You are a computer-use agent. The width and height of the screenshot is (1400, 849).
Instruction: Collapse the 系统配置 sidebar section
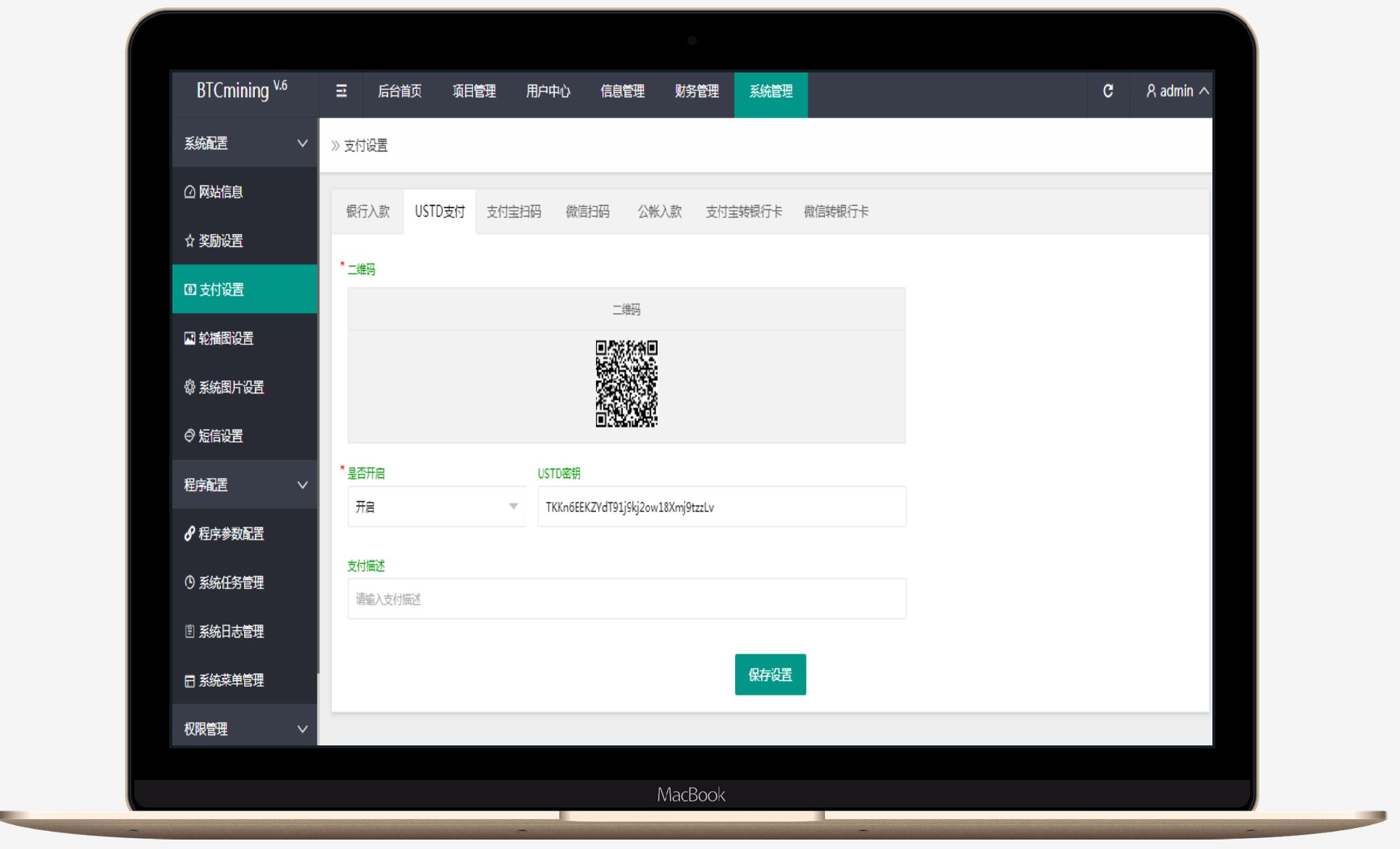click(245, 143)
